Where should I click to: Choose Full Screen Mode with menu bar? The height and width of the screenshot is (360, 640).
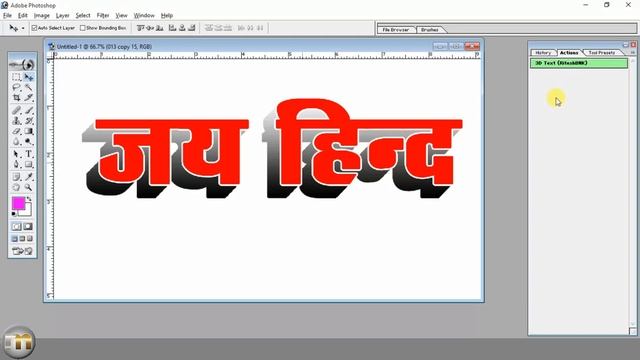tap(22, 239)
